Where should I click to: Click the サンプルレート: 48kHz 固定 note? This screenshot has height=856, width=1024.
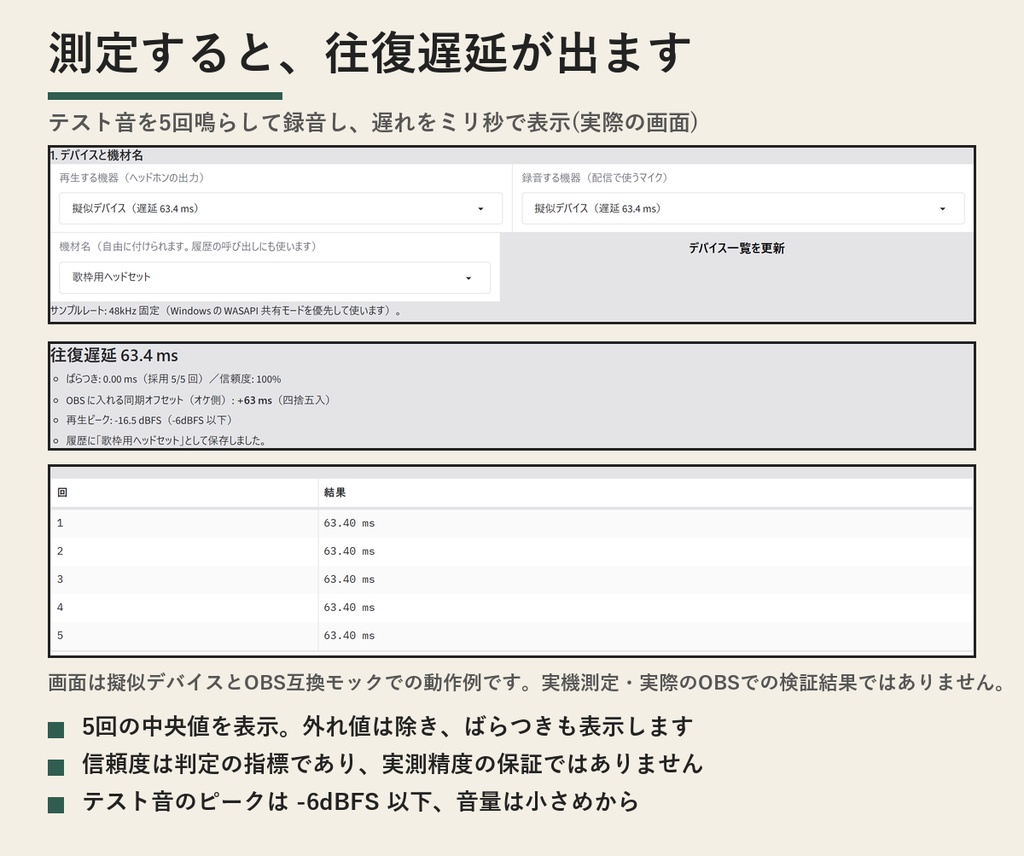225,311
